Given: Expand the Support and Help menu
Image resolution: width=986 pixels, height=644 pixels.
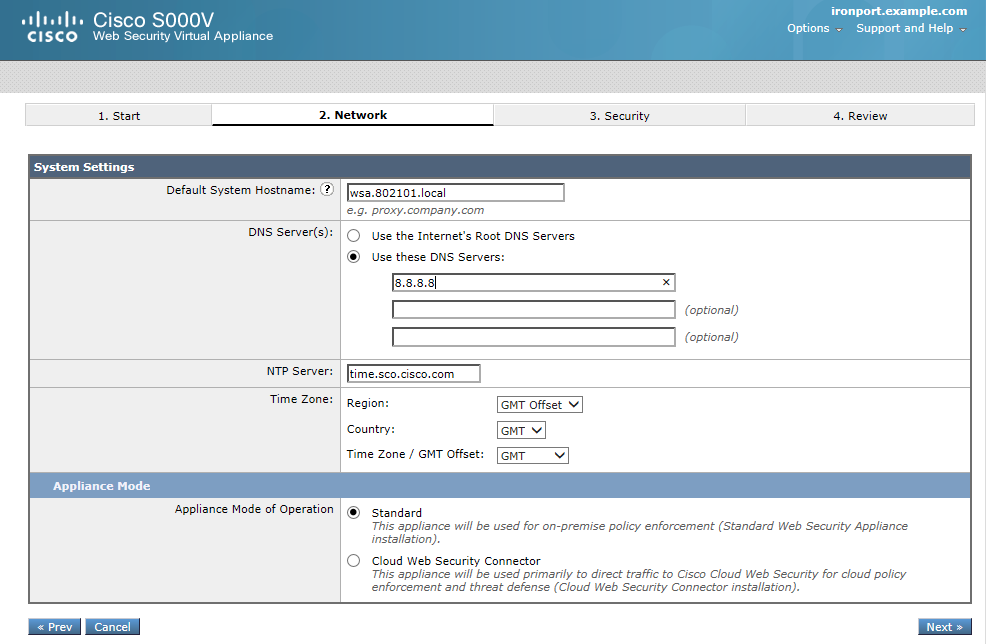Looking at the screenshot, I should point(905,28).
